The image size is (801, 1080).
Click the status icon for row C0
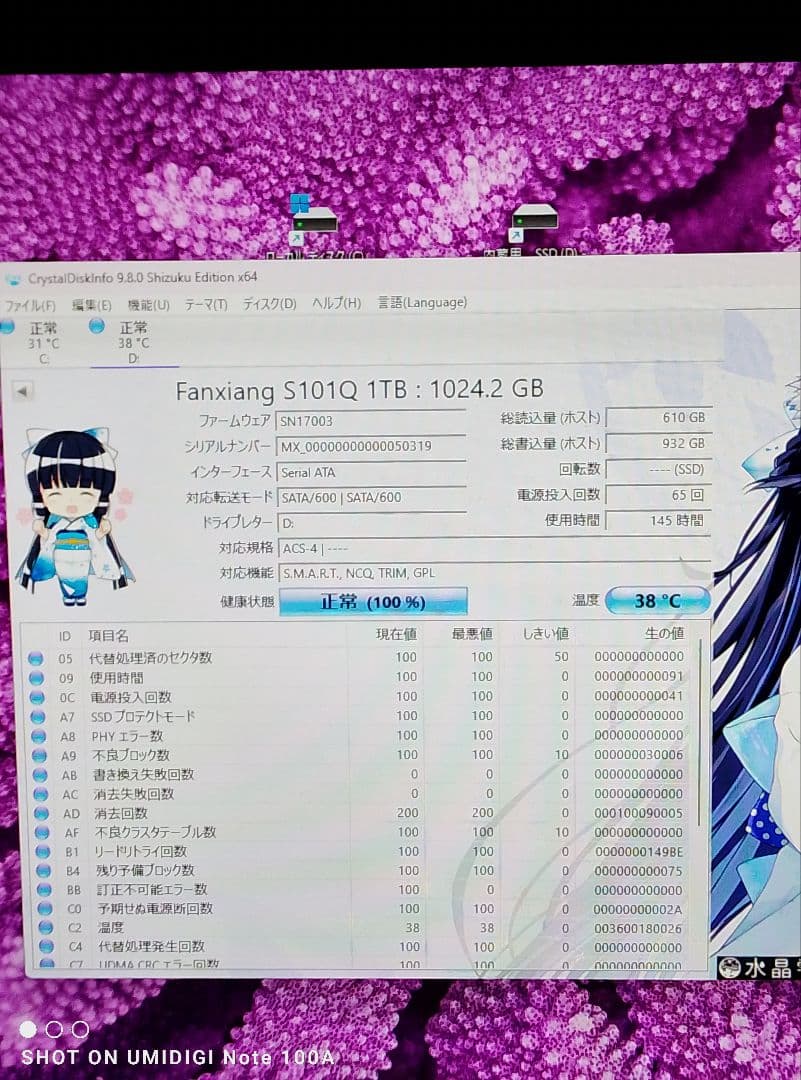(45, 908)
